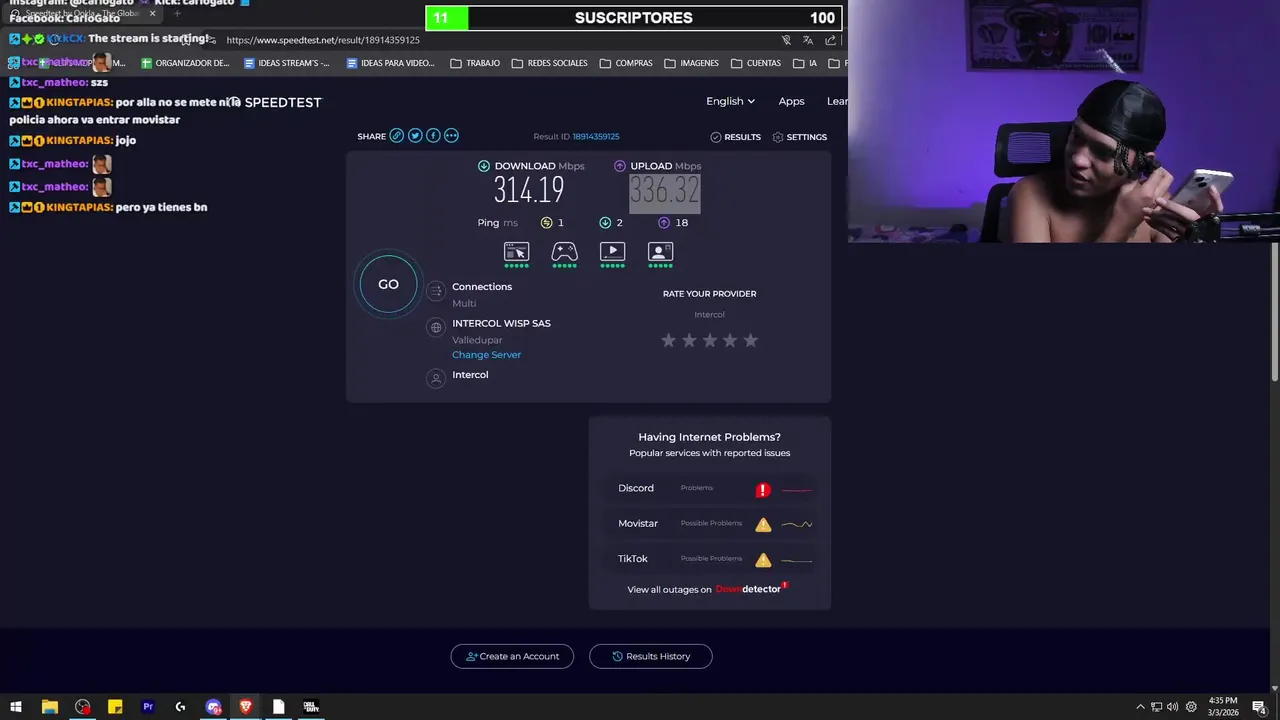Share result on Twitter
Screen dimensions: 1280x720
point(415,136)
